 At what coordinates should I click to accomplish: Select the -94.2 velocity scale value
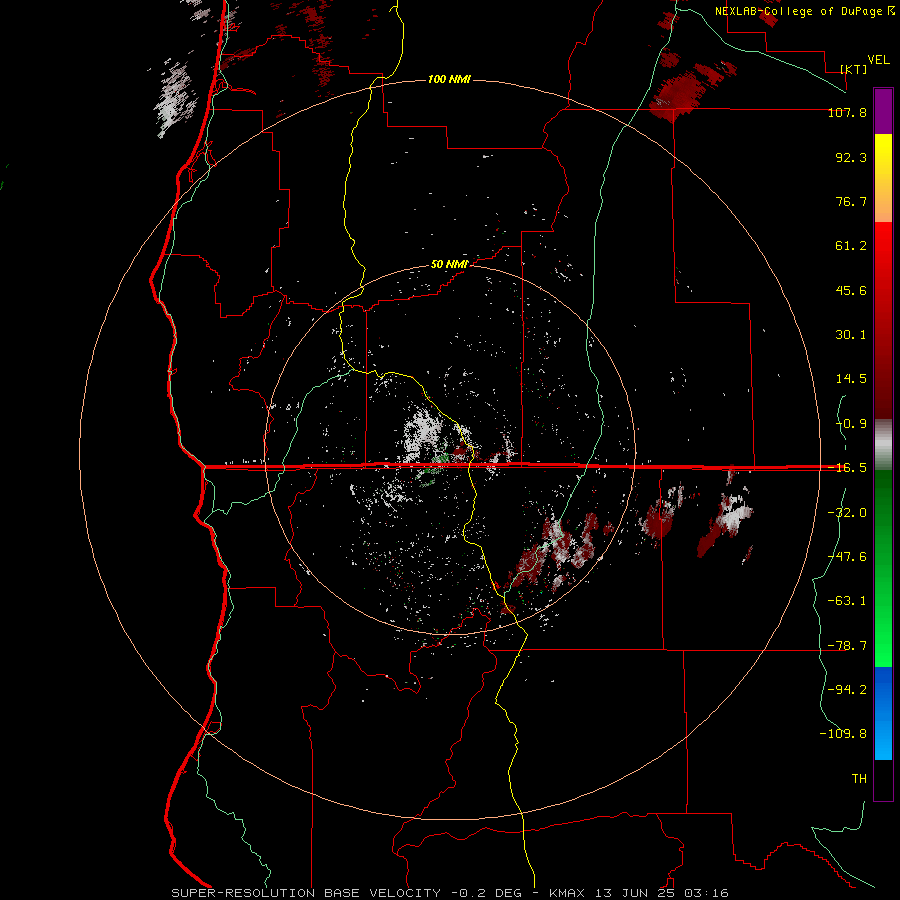tap(847, 690)
